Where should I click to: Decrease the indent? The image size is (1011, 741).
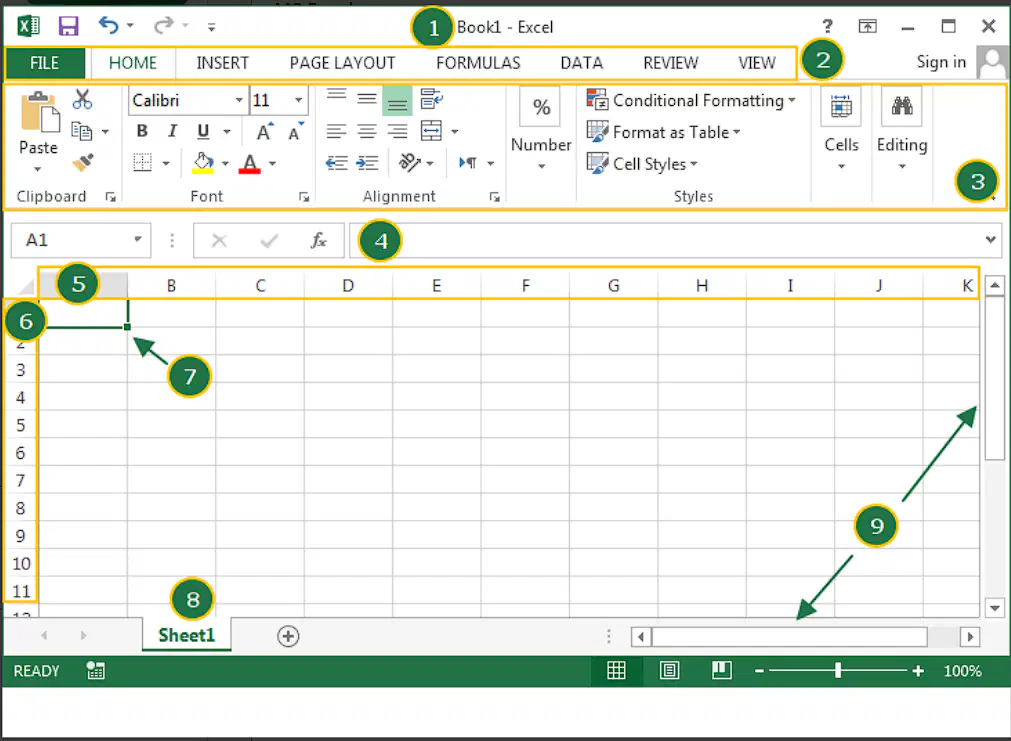pos(336,163)
